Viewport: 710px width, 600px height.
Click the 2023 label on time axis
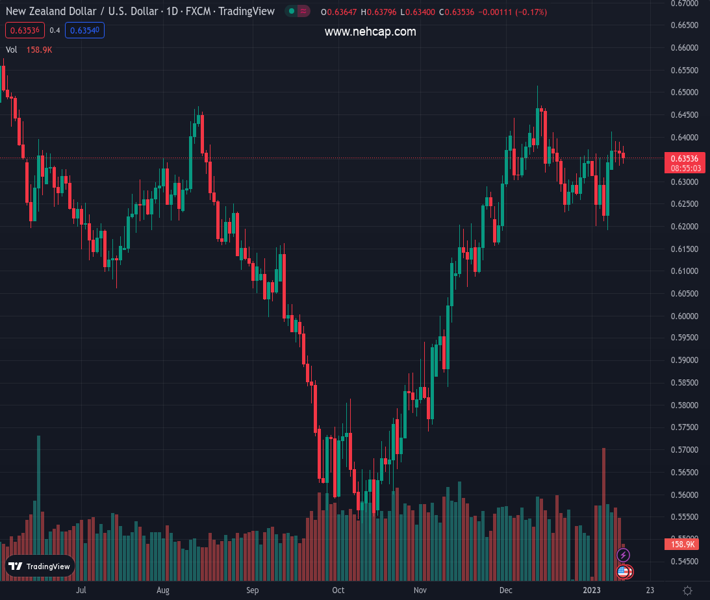coord(592,590)
